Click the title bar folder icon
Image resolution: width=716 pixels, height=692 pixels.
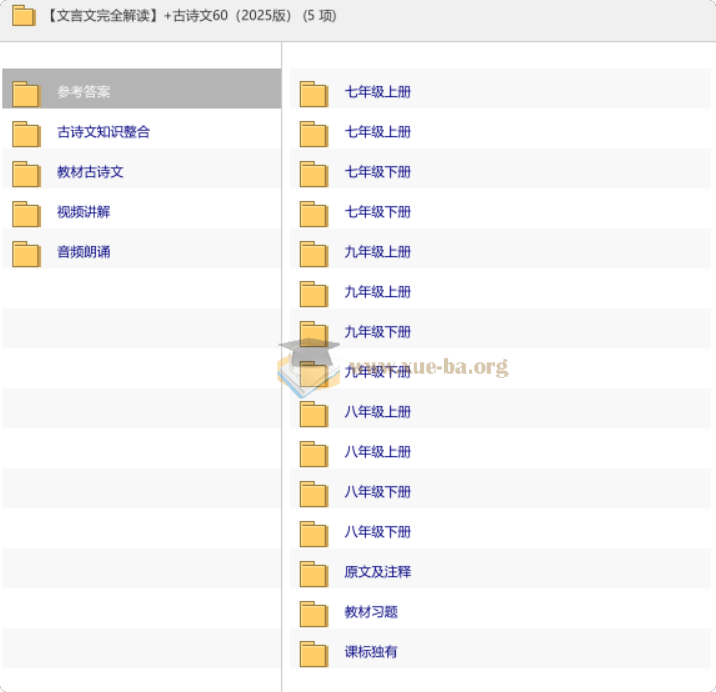pos(24,16)
